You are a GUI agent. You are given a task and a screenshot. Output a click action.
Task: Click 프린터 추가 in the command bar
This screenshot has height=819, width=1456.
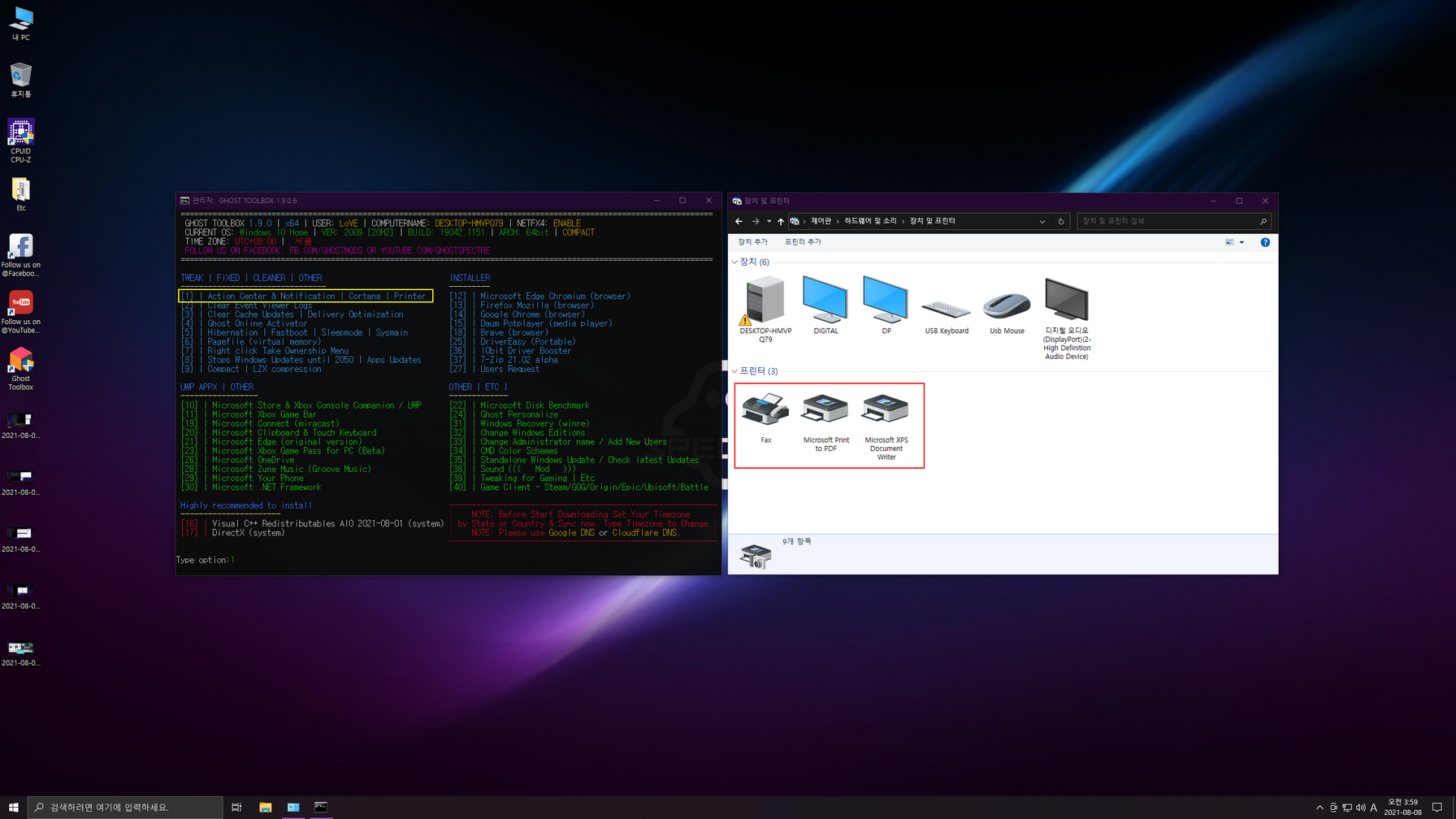pyautogui.click(x=803, y=242)
